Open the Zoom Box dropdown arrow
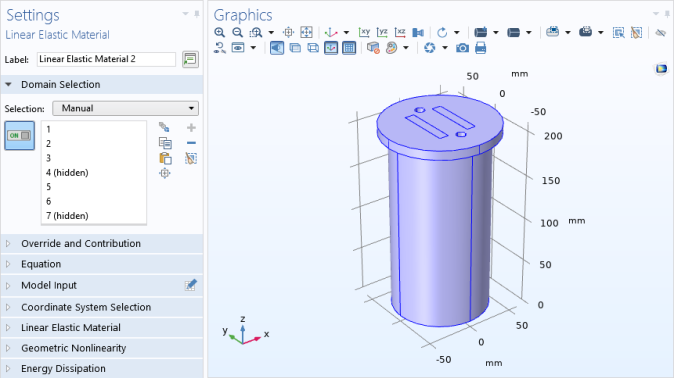Viewport: 674px width, 378px height. click(271, 32)
